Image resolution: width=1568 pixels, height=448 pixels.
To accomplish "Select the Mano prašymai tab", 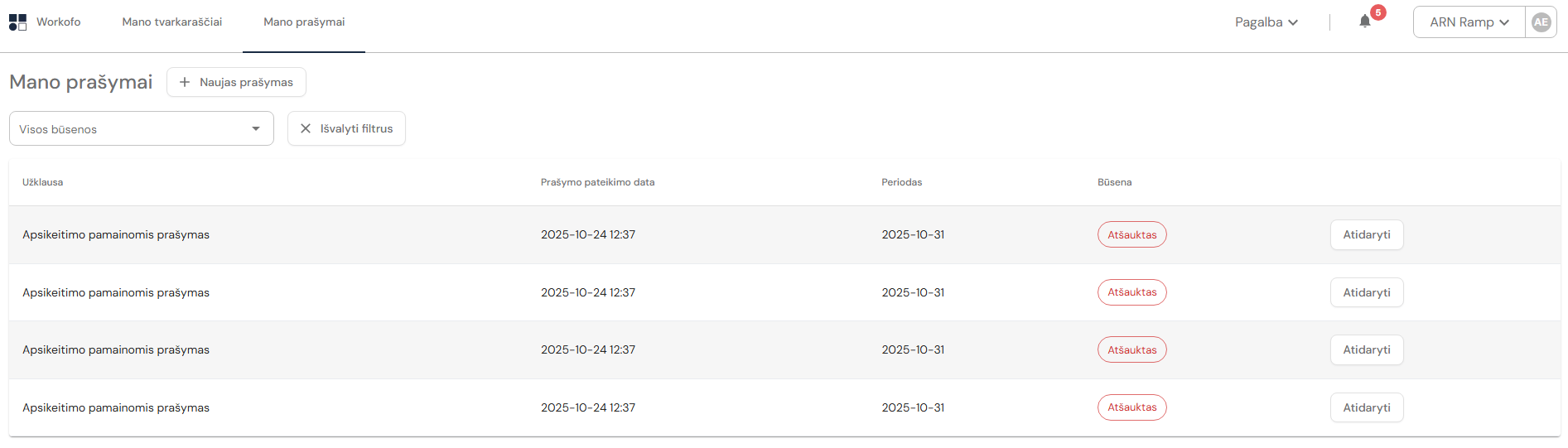I will click(304, 22).
